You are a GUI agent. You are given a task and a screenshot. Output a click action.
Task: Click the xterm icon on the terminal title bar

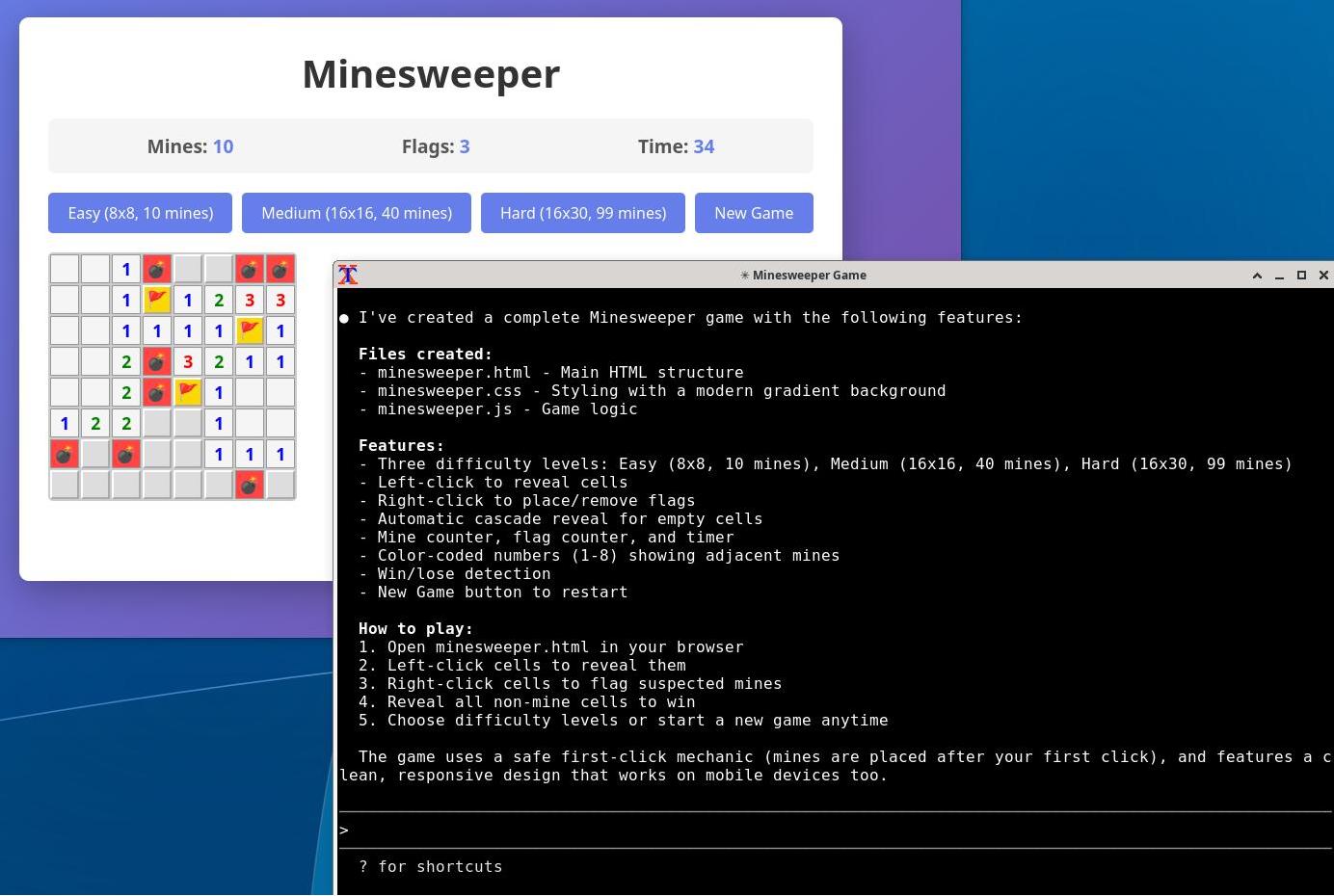348,275
